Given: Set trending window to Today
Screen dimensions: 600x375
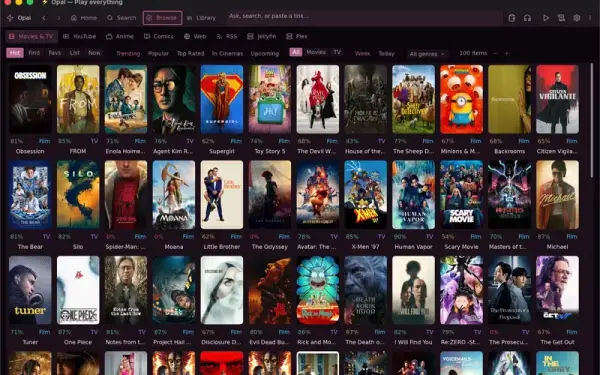Looking at the screenshot, I should click(x=386, y=54).
